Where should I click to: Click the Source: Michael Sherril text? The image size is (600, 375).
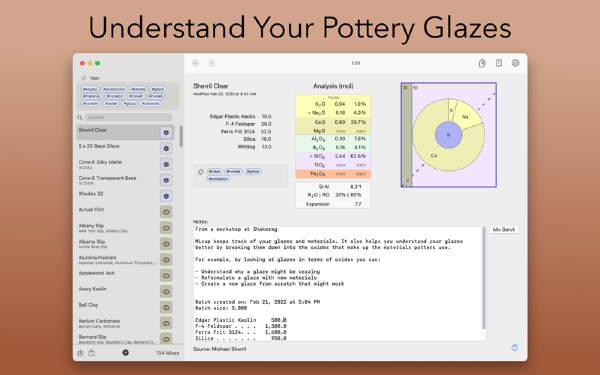(x=220, y=349)
